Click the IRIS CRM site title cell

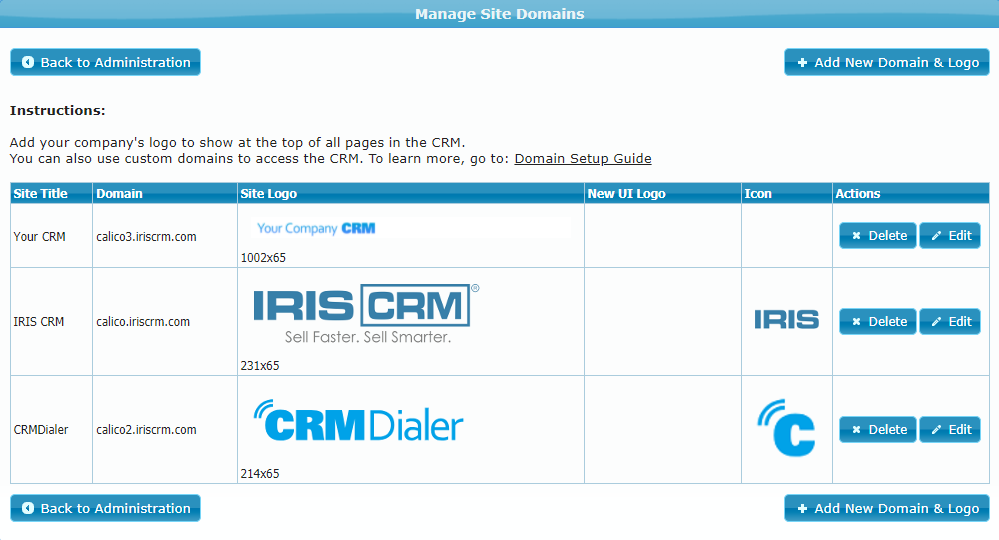[51, 322]
